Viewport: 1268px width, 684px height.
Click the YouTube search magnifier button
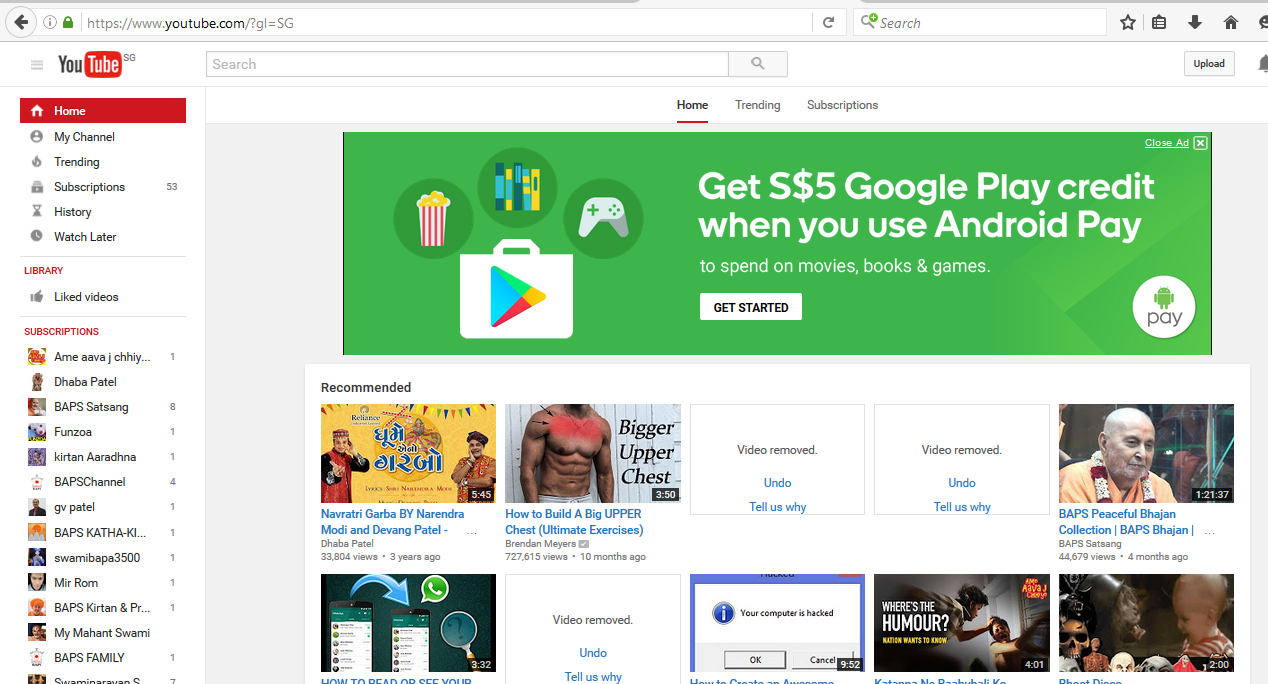758,64
